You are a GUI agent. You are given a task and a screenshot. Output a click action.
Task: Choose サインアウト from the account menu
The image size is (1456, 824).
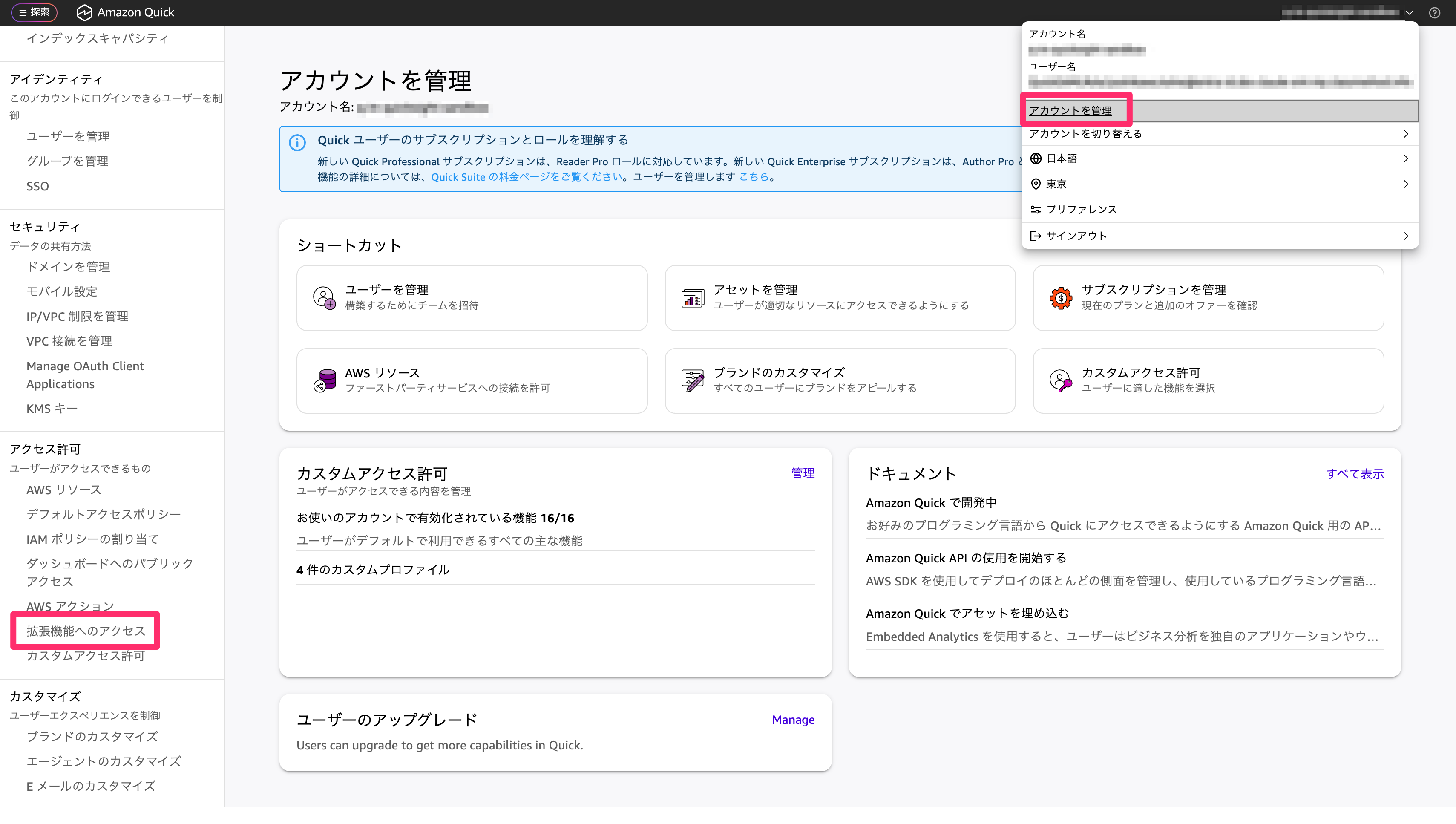[1220, 236]
